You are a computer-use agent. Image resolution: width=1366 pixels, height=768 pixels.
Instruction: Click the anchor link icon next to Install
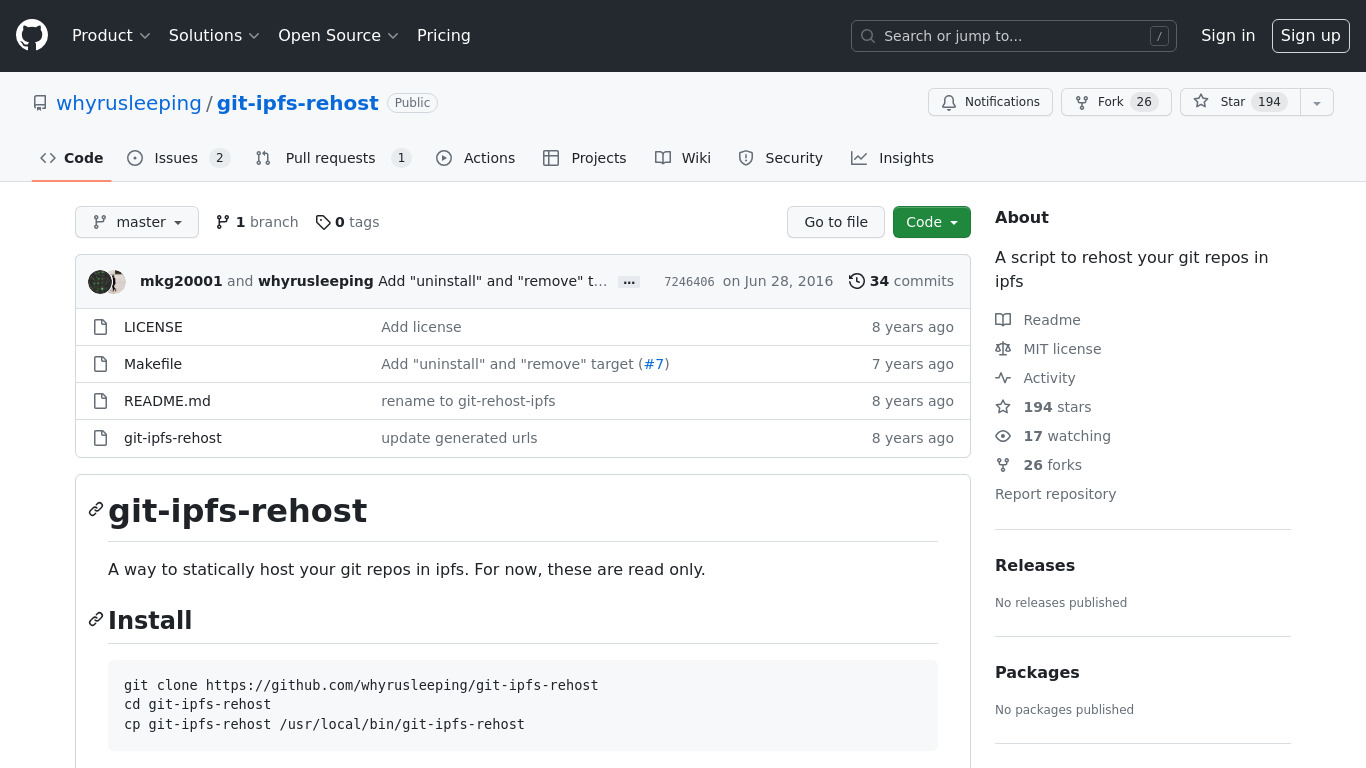click(96, 620)
